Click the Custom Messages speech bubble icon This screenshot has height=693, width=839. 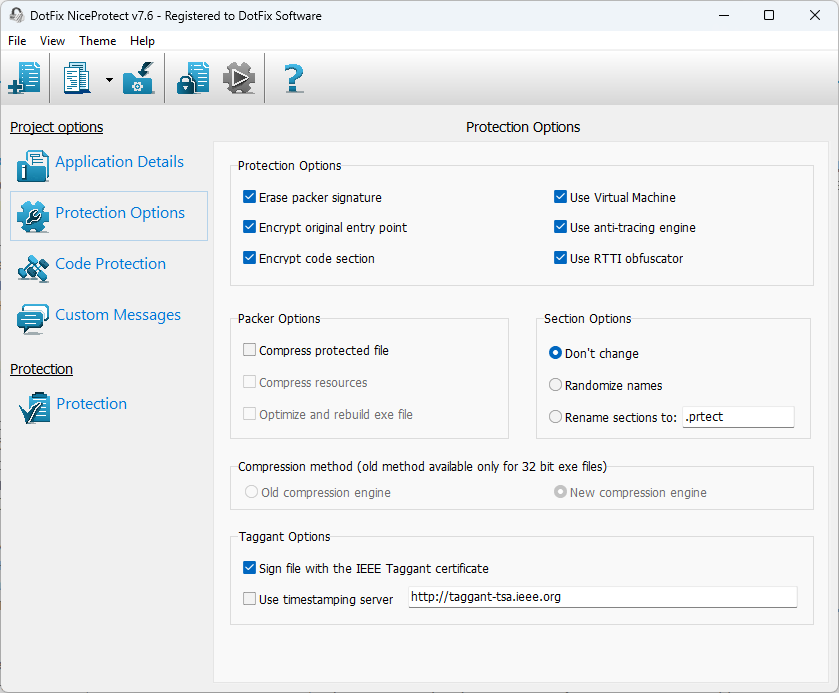point(33,318)
